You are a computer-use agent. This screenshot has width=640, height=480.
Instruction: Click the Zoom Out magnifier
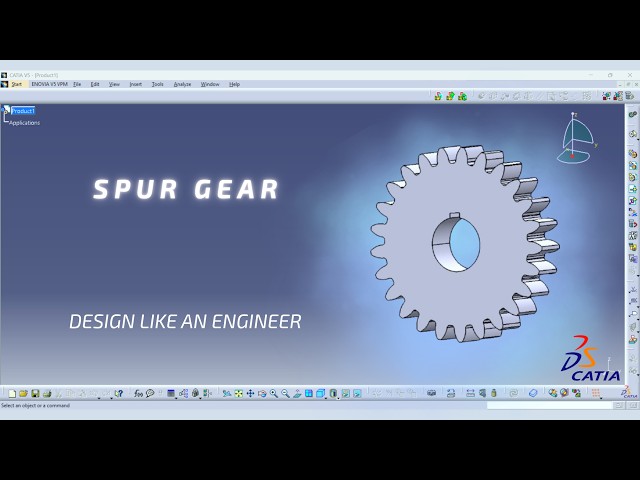(x=285, y=393)
